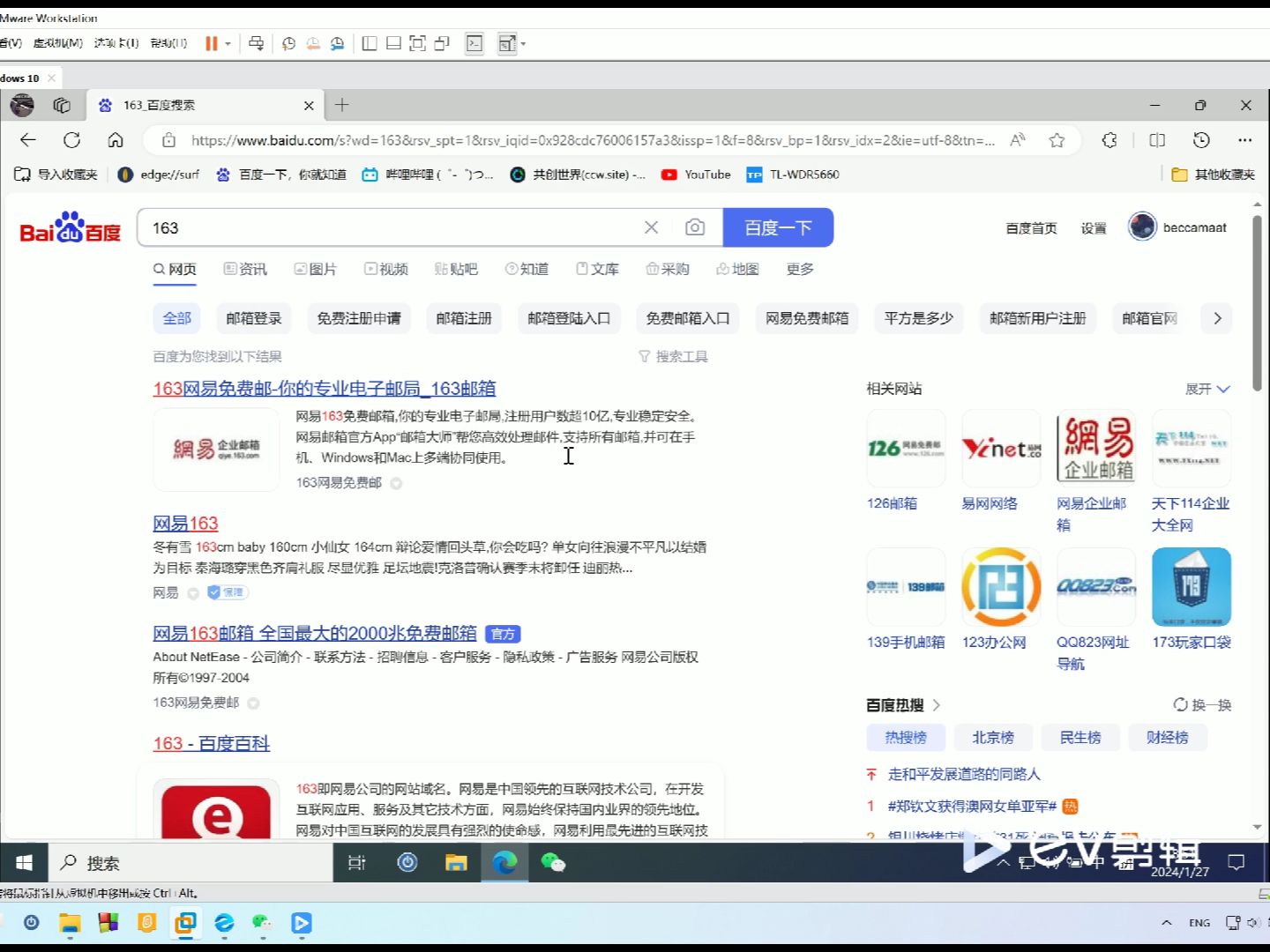Screen dimensions: 1270x952
Task: Open the YouTube bookmark
Action: [696, 175]
